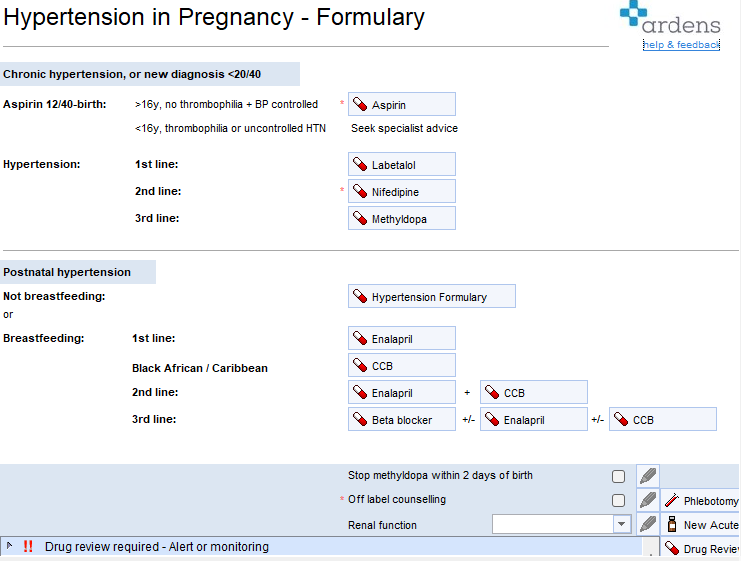The height and width of the screenshot is (561, 741).
Task: Expand the Drug review required alert
Action: tap(10, 546)
